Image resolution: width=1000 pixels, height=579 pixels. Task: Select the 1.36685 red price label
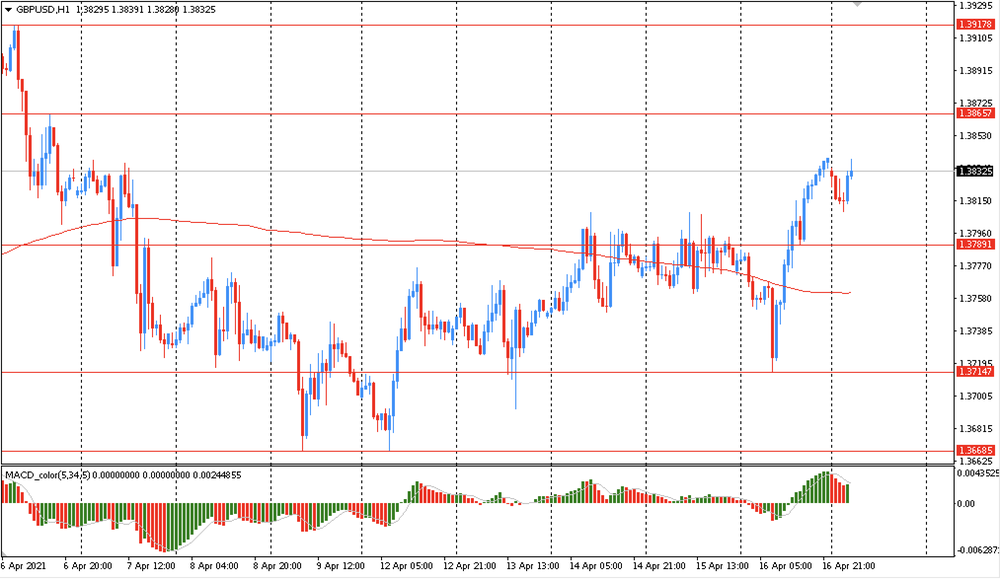[974, 450]
